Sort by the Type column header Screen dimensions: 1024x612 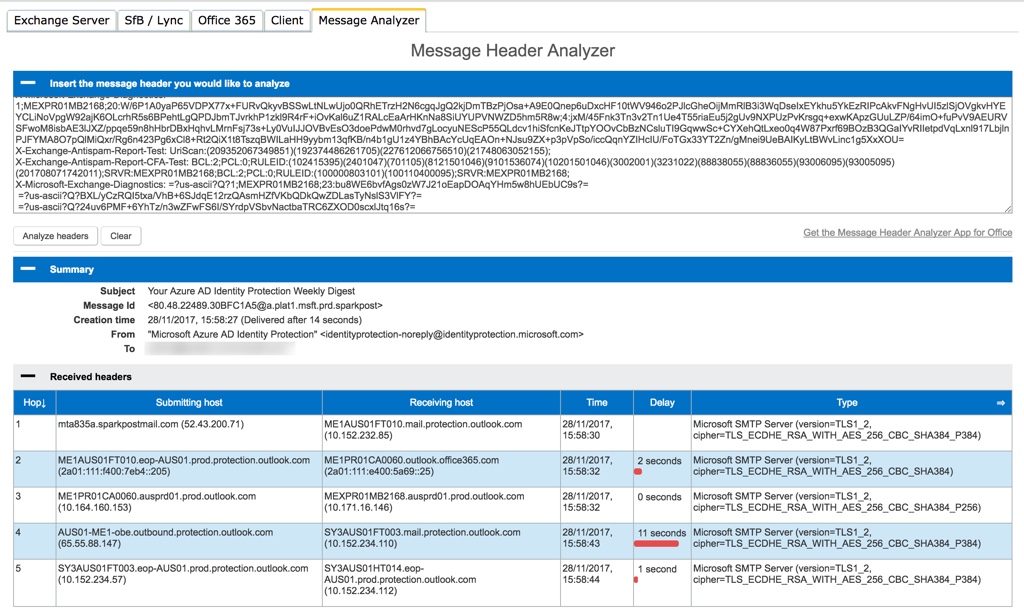coord(847,402)
